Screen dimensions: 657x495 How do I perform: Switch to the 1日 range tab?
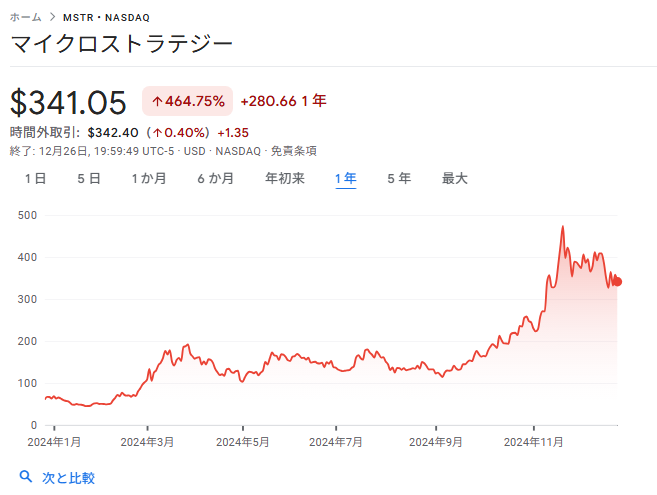point(35,178)
